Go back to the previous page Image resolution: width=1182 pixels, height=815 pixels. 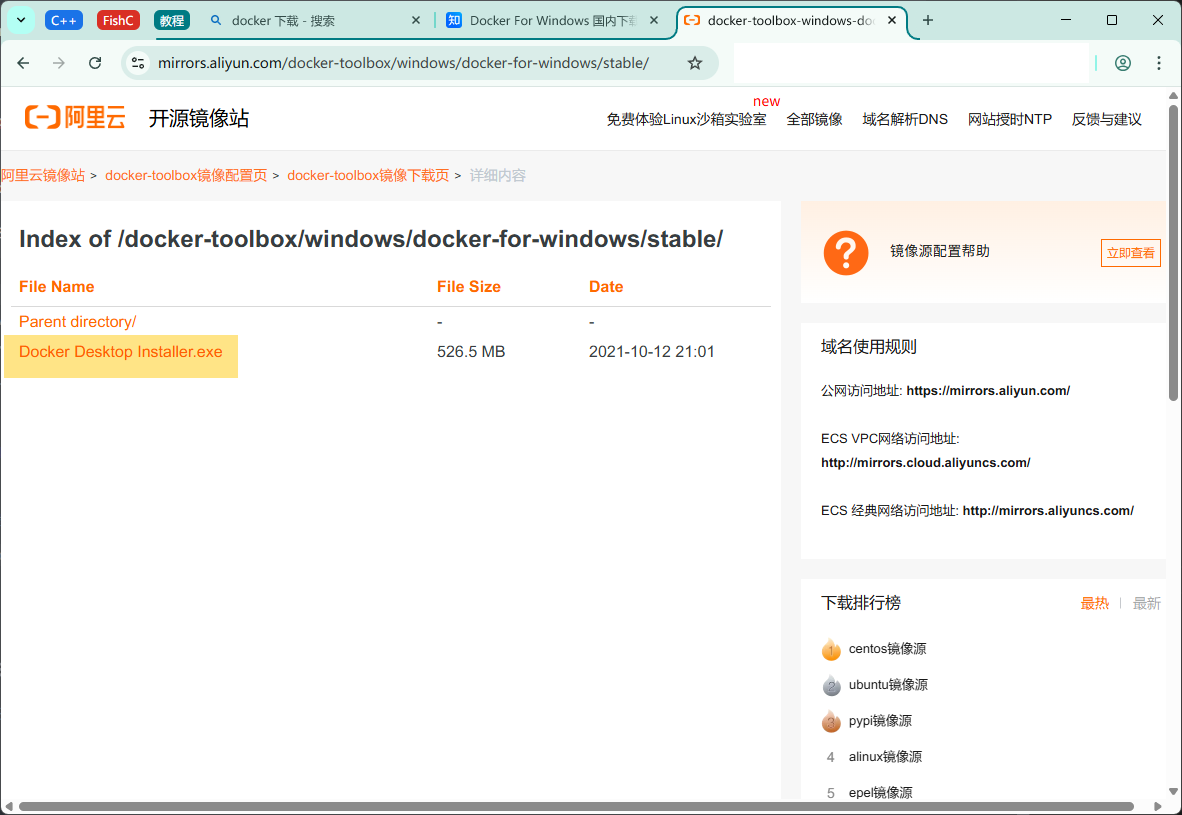(x=23, y=63)
